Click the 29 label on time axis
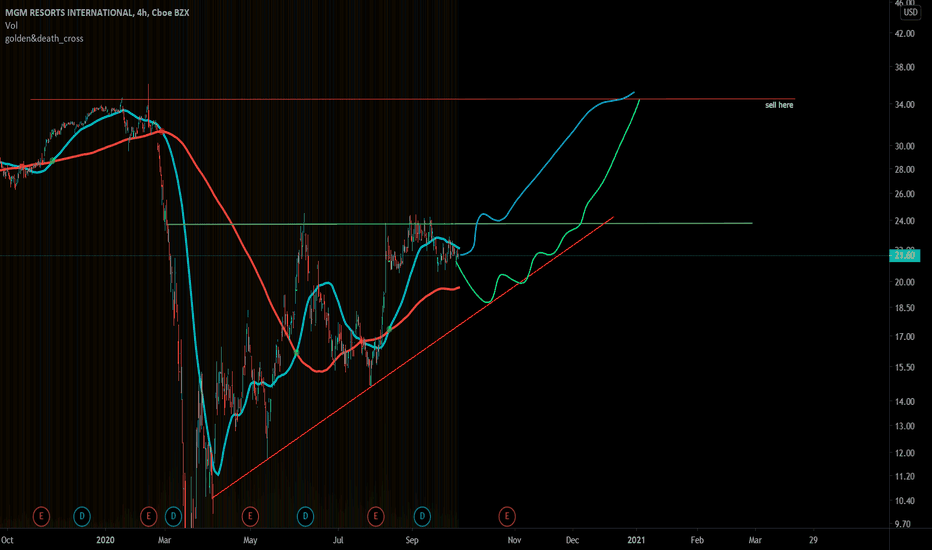The image size is (932, 550). 813,540
